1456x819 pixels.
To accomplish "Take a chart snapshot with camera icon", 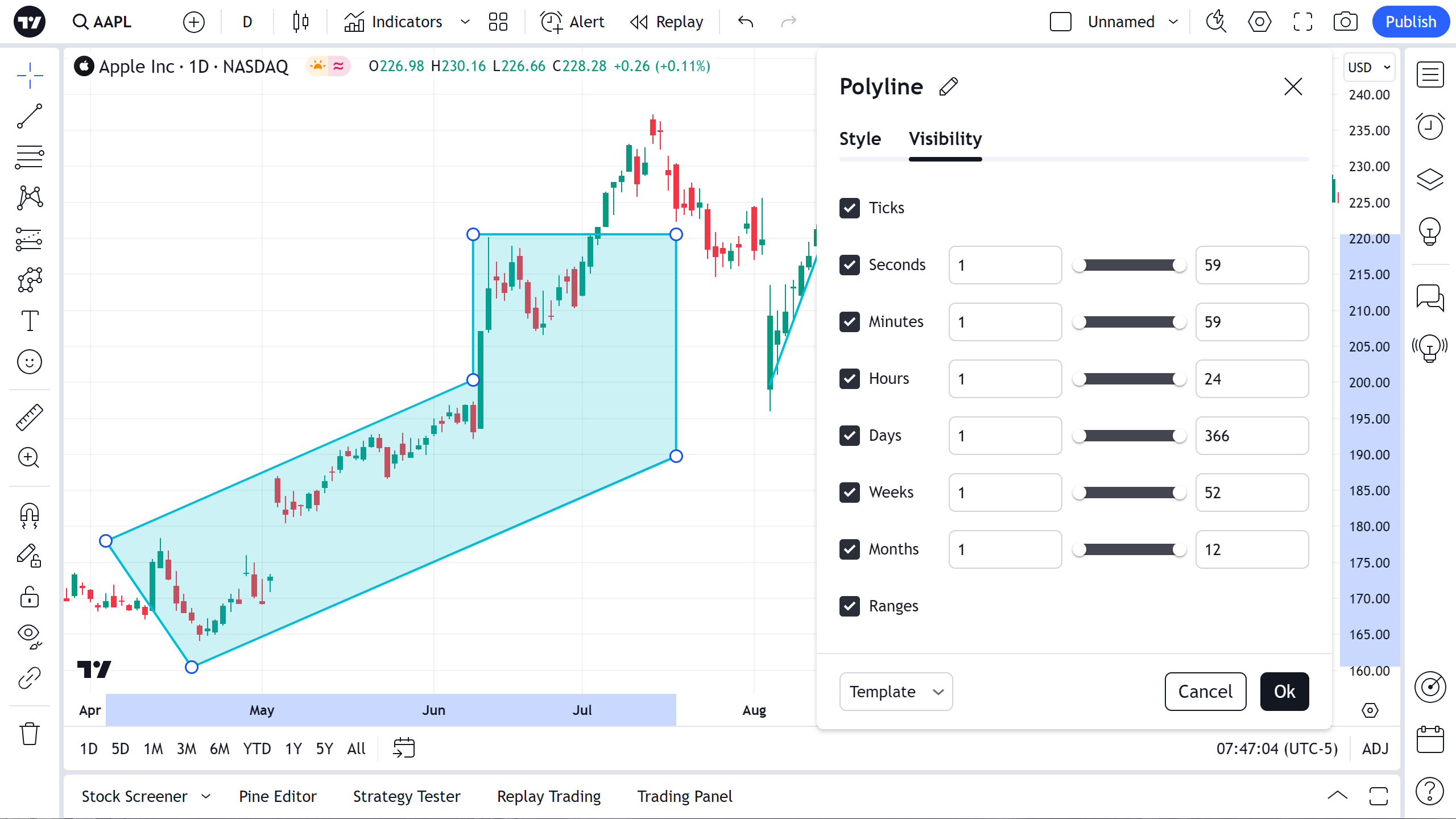I will (x=1345, y=22).
